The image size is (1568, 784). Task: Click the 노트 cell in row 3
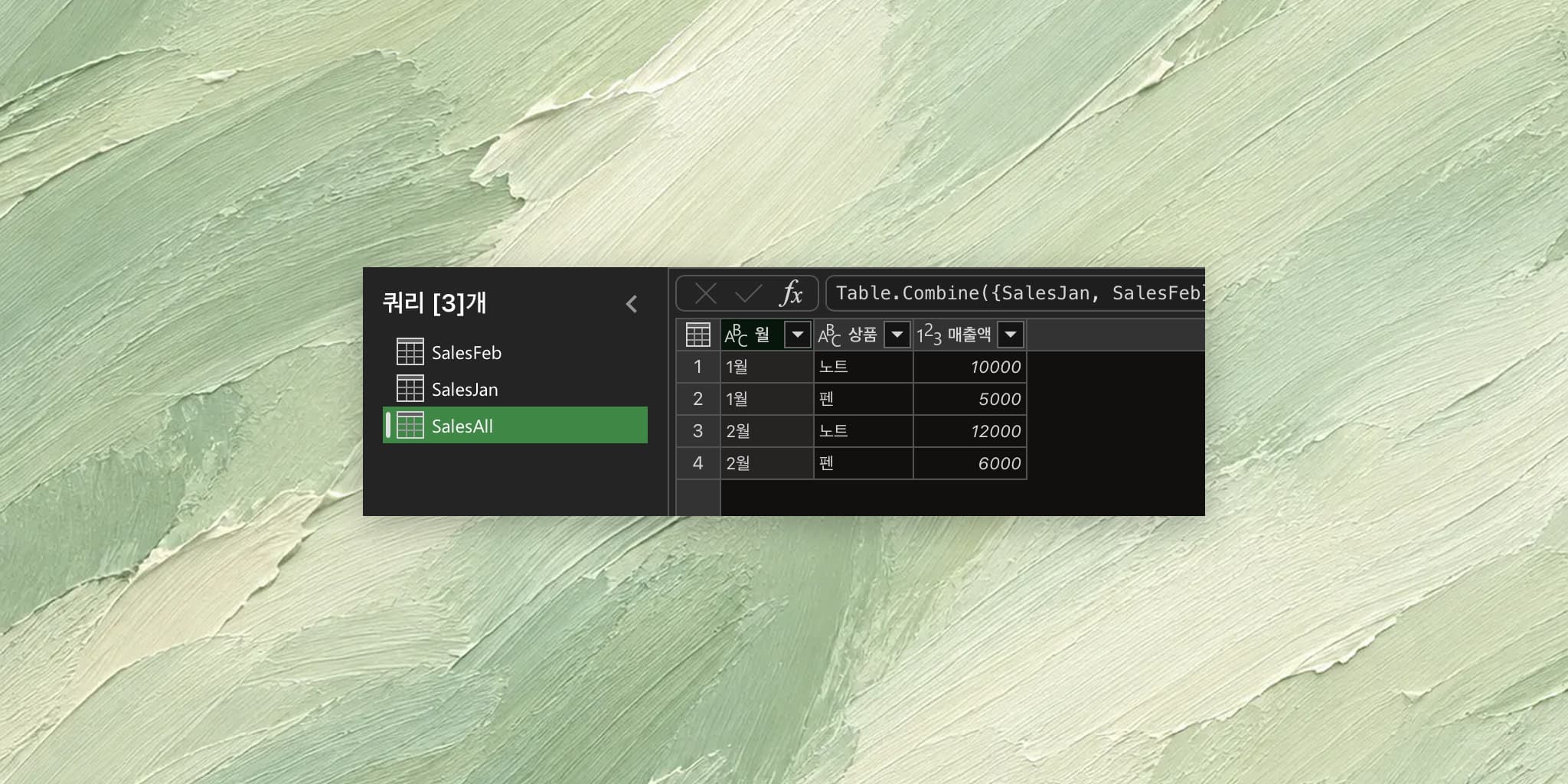[864, 431]
